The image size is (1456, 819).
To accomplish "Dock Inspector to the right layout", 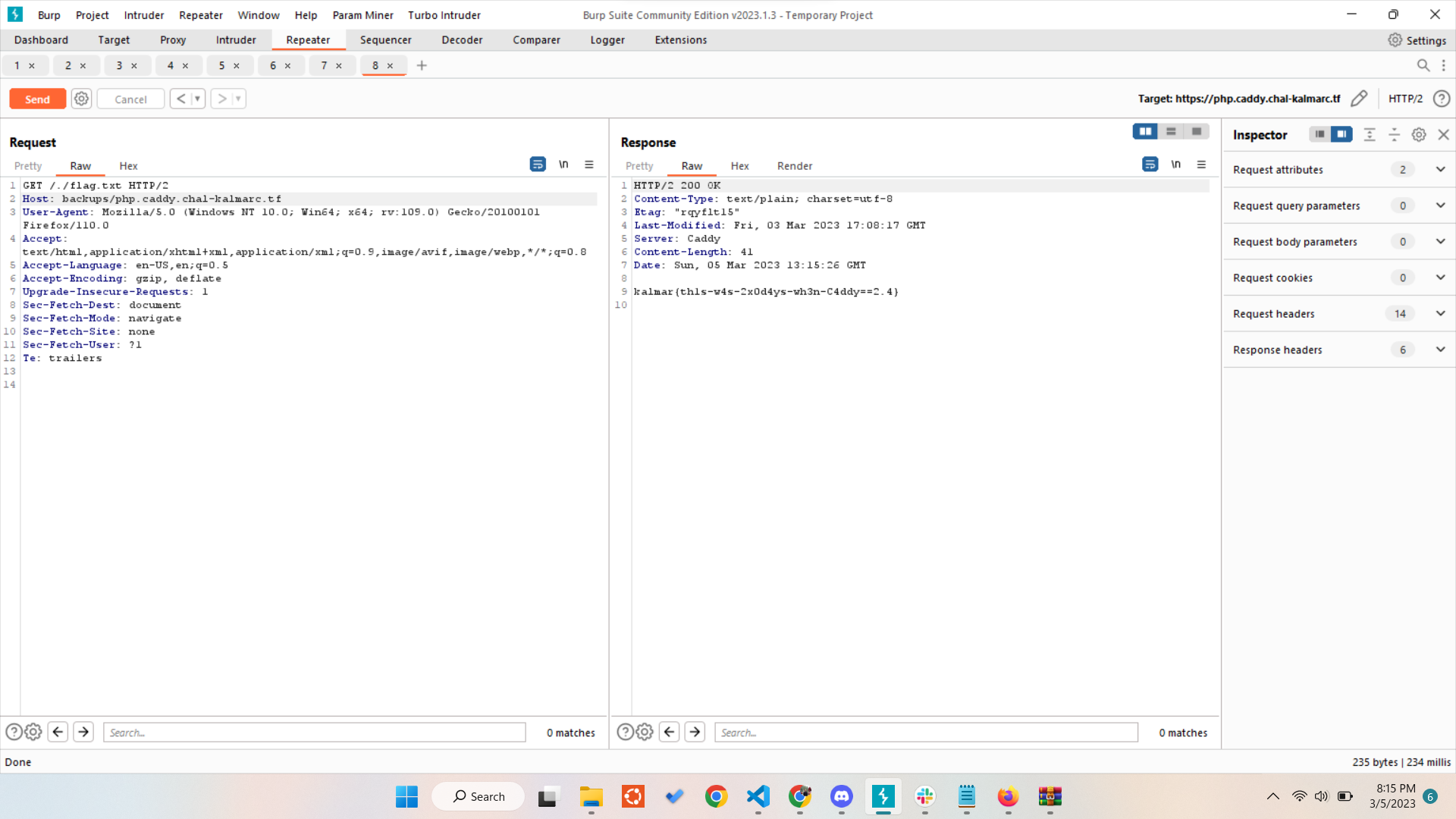I will point(1341,134).
